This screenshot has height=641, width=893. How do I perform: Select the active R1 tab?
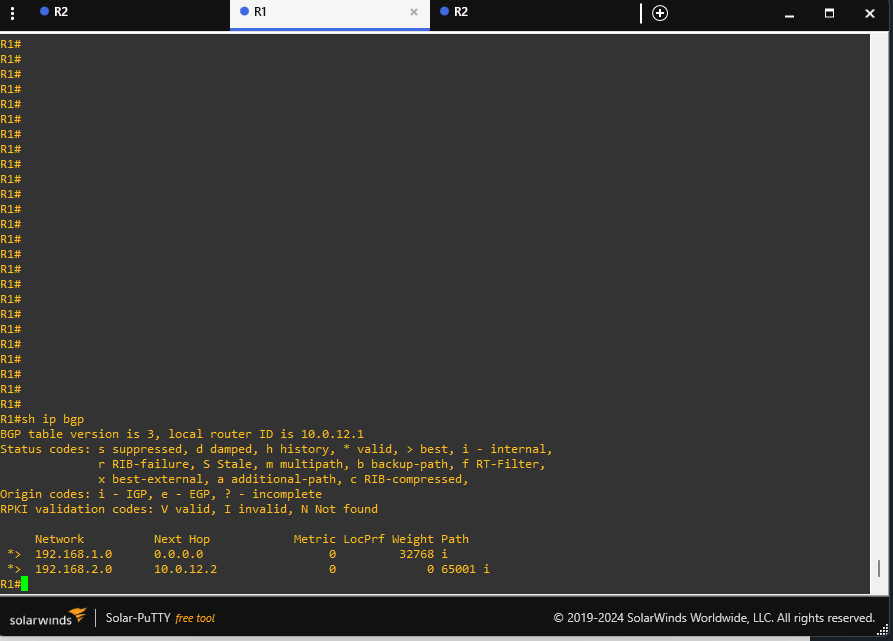tap(329, 14)
